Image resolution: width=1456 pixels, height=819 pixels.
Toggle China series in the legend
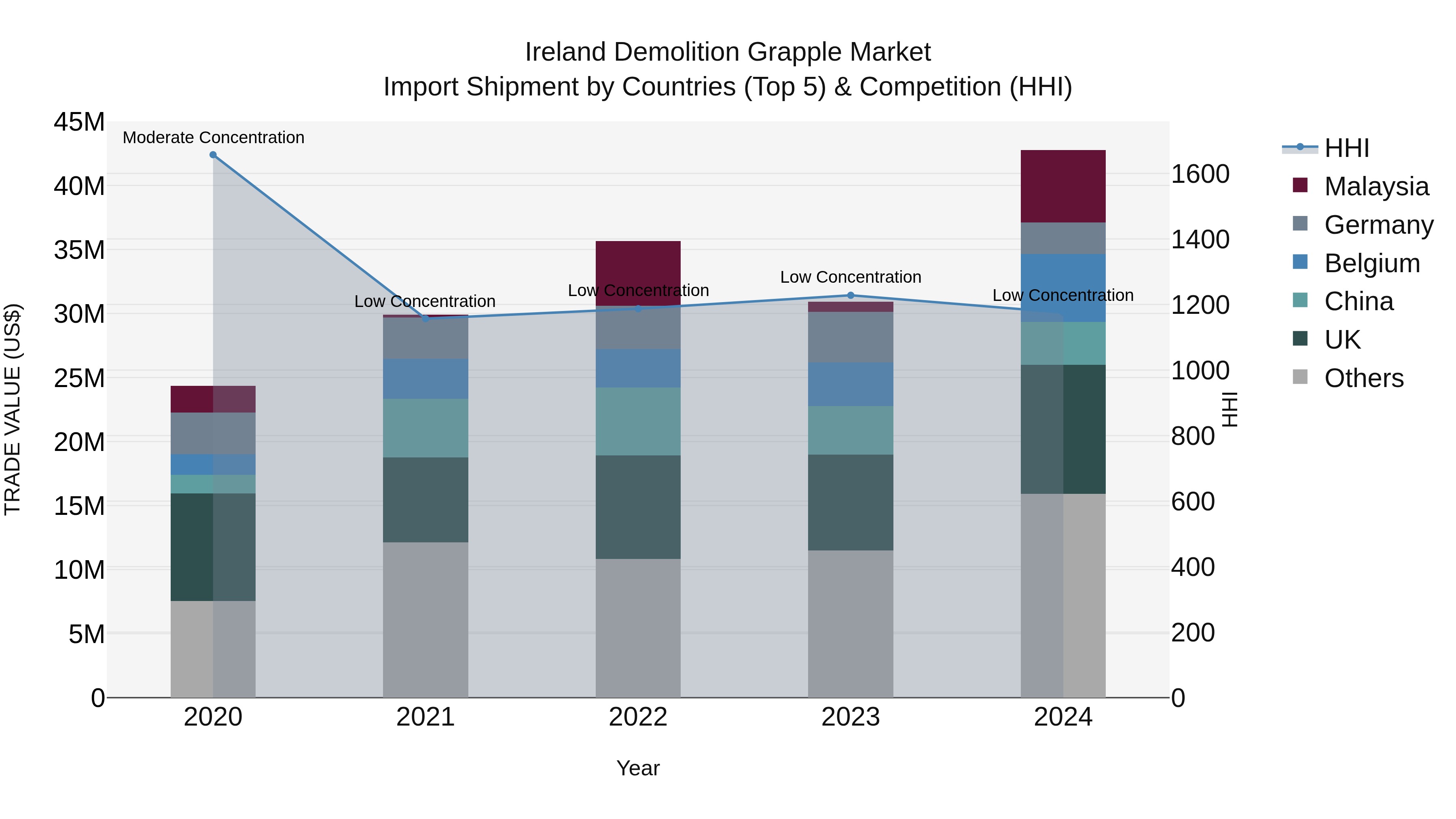click(1343, 301)
